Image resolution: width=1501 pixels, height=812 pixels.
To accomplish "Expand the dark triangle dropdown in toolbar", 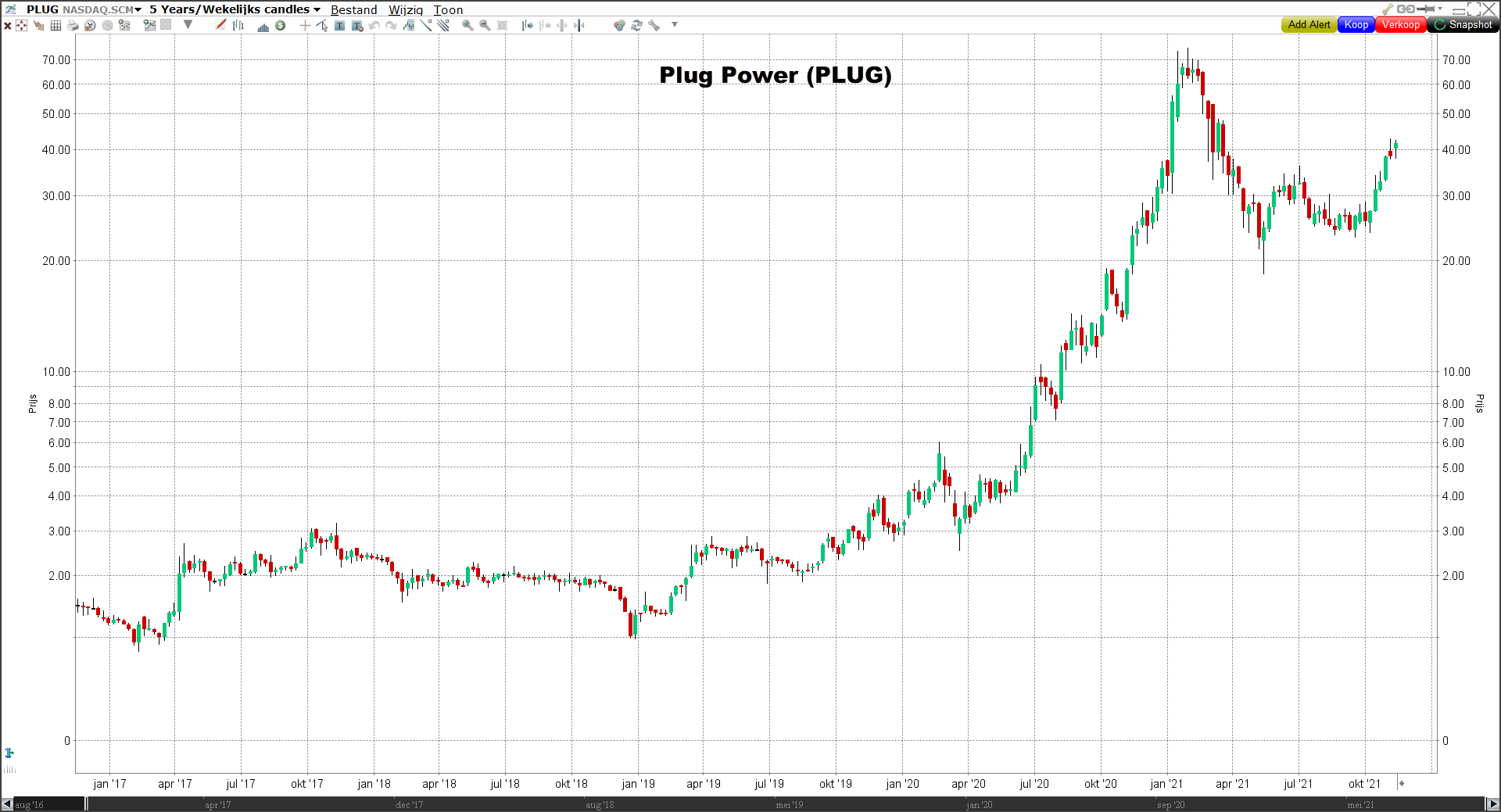I will [188, 24].
